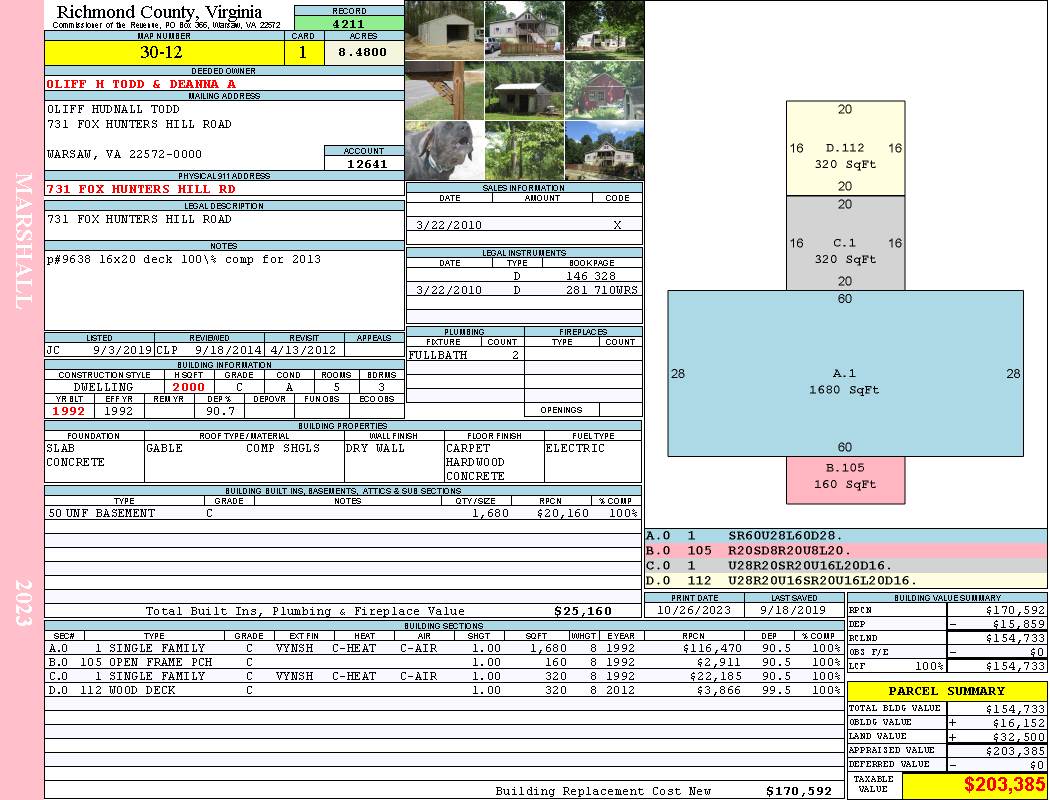This screenshot has width=1050, height=800.
Task: Click total built ins value $25,160
Action: (x=583, y=611)
